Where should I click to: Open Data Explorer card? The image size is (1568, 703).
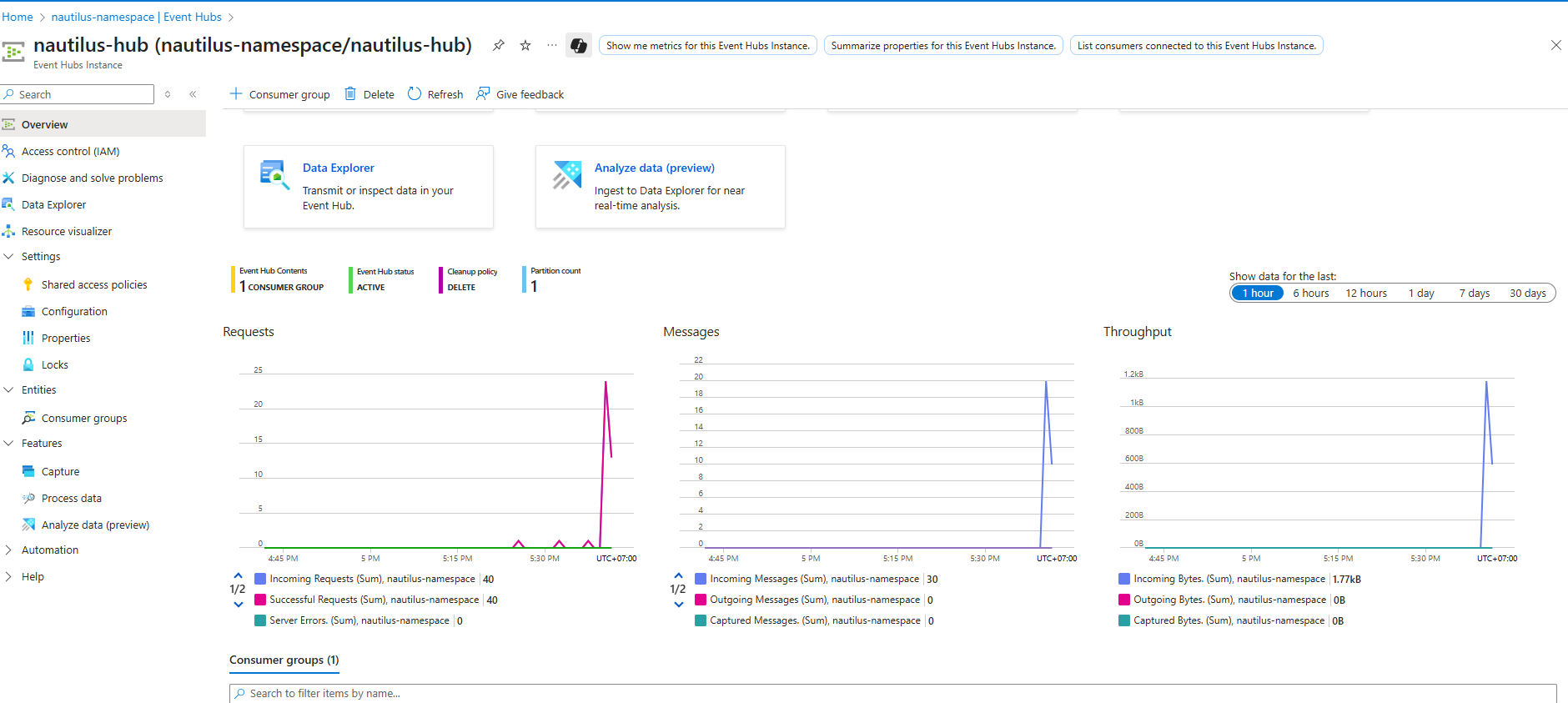click(338, 168)
